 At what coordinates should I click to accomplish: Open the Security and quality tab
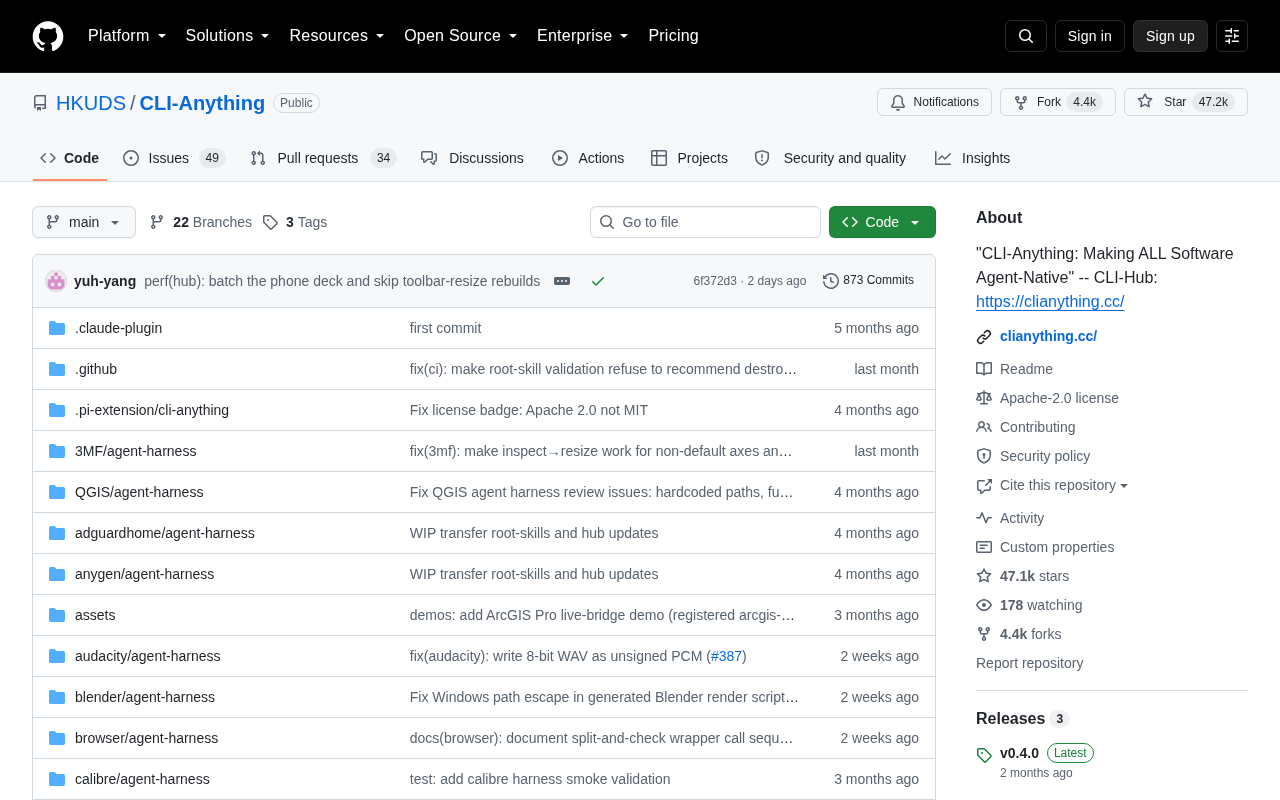tap(830, 158)
